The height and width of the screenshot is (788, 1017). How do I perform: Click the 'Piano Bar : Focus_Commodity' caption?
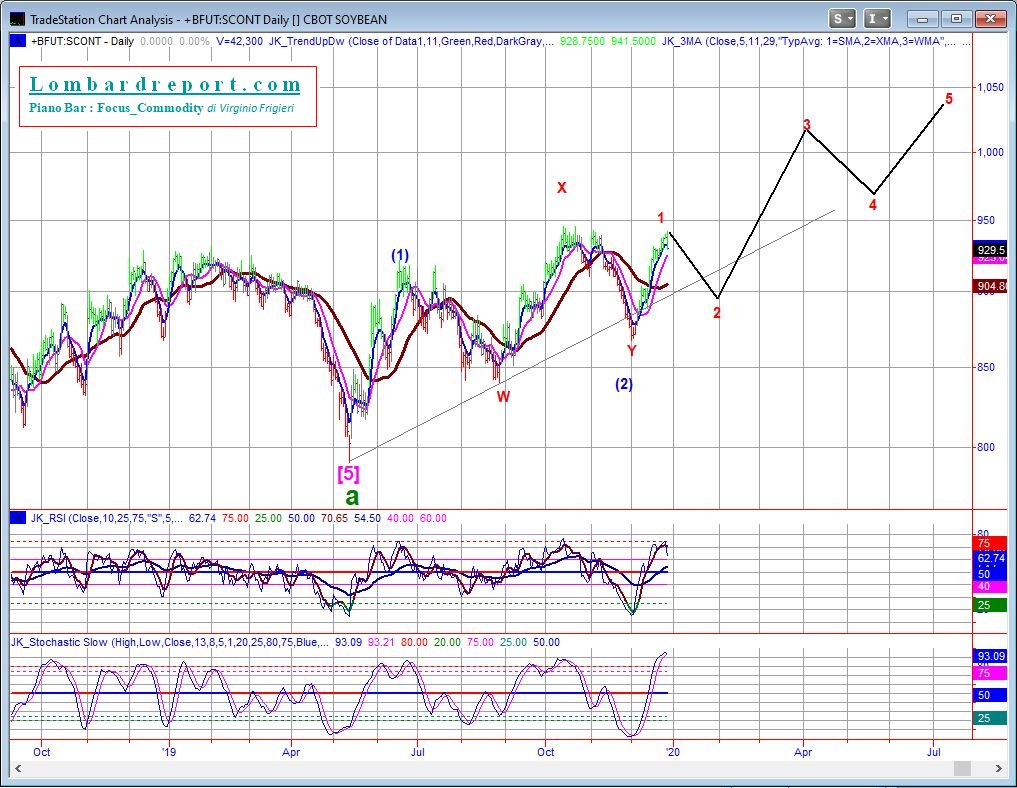pos(116,108)
